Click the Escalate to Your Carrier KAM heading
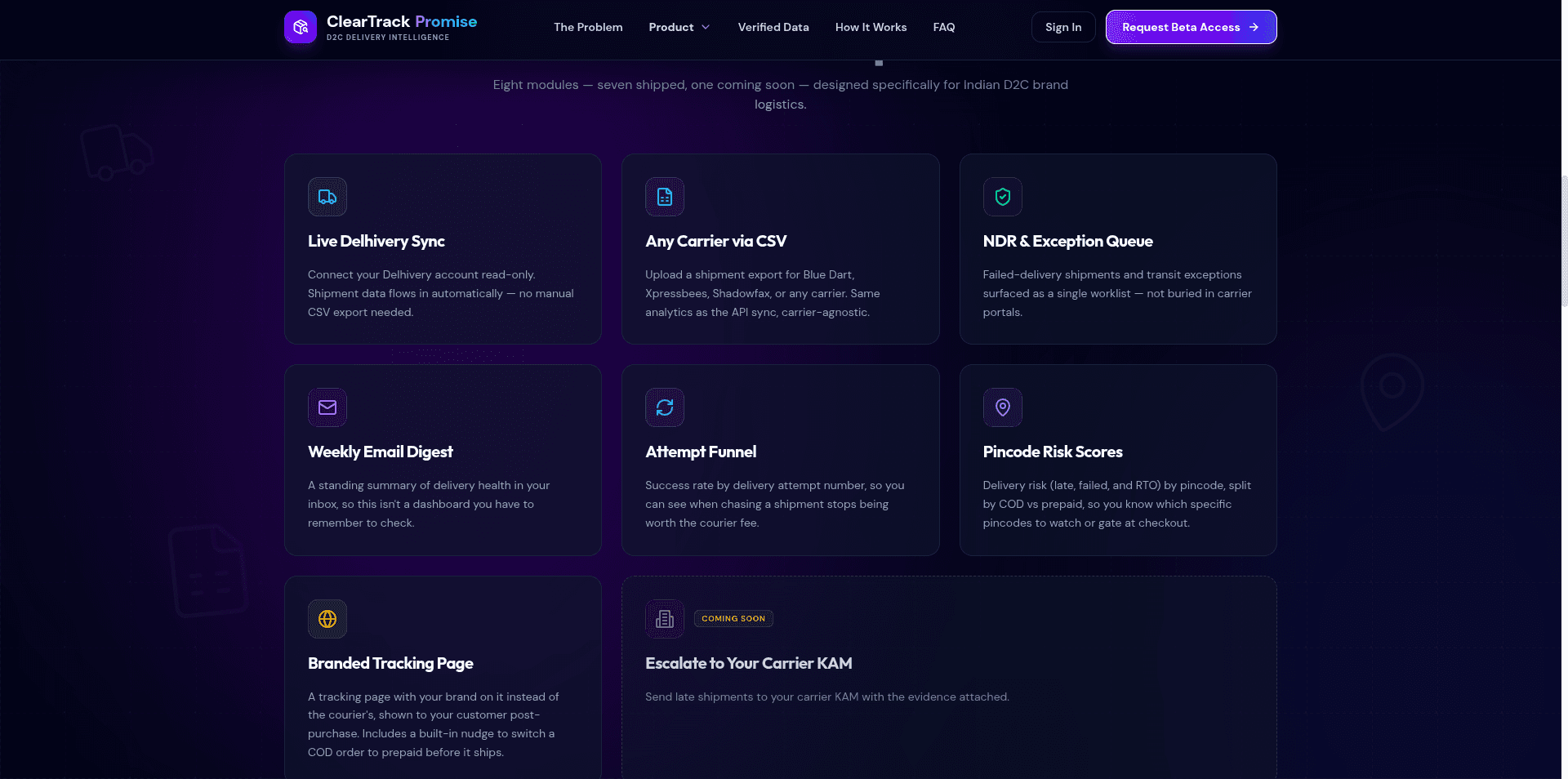1568x779 pixels. tap(749, 663)
